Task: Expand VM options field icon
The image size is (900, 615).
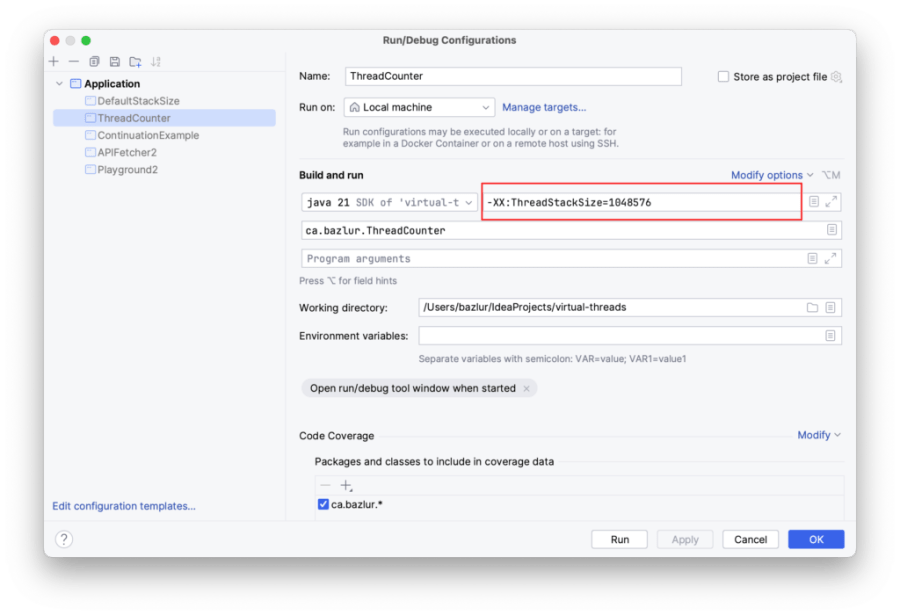Action: [x=831, y=202]
